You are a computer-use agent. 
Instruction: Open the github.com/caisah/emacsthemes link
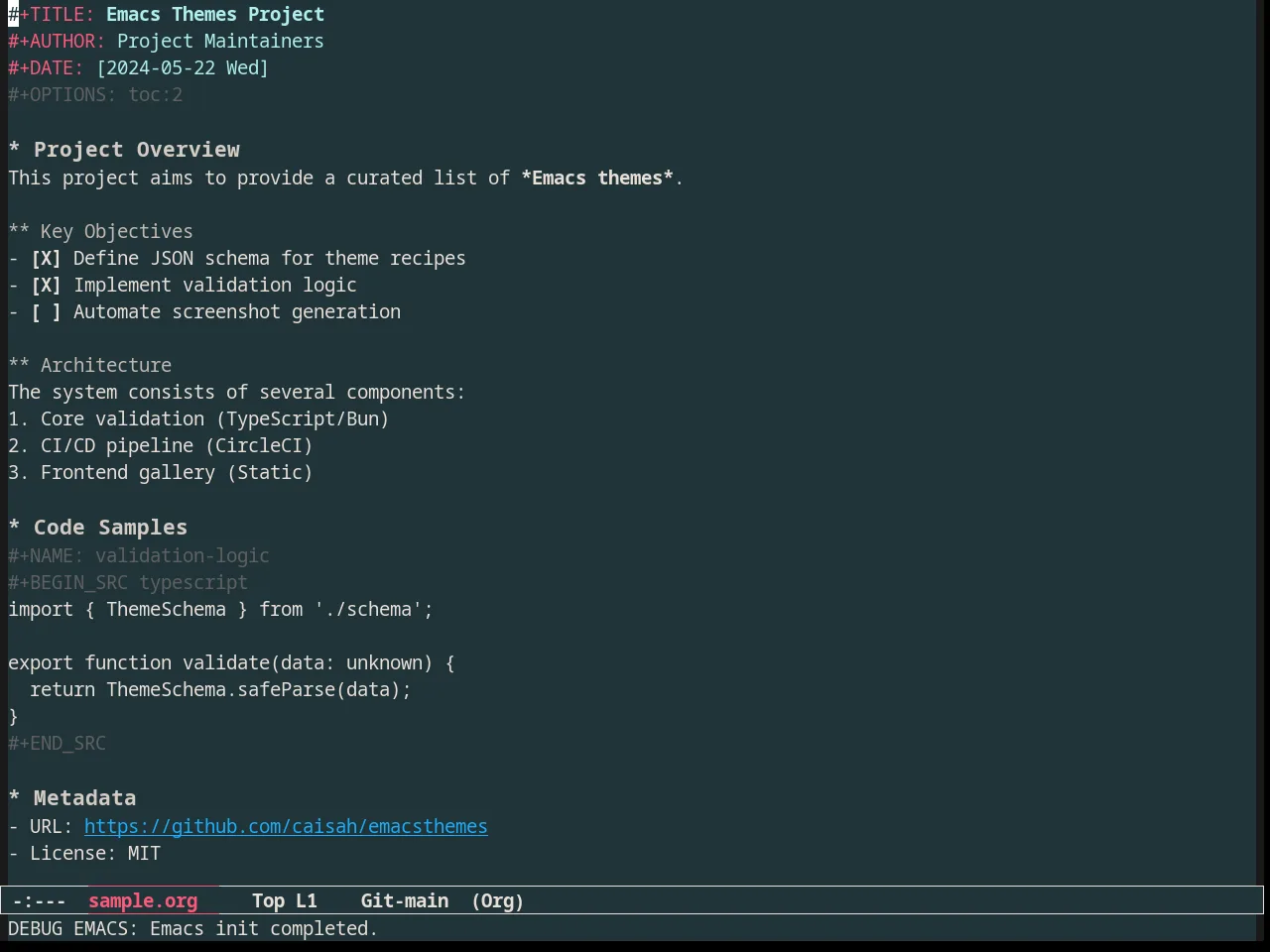coord(286,827)
